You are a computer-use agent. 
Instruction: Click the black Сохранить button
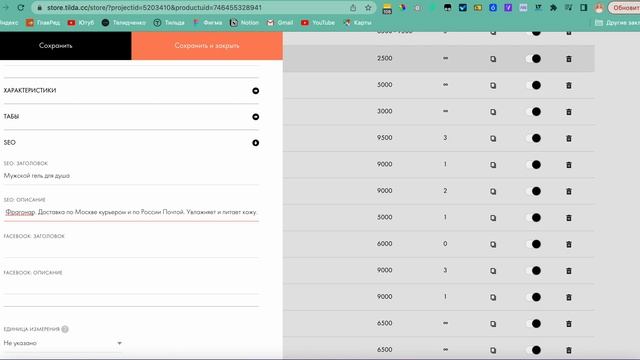(66, 46)
